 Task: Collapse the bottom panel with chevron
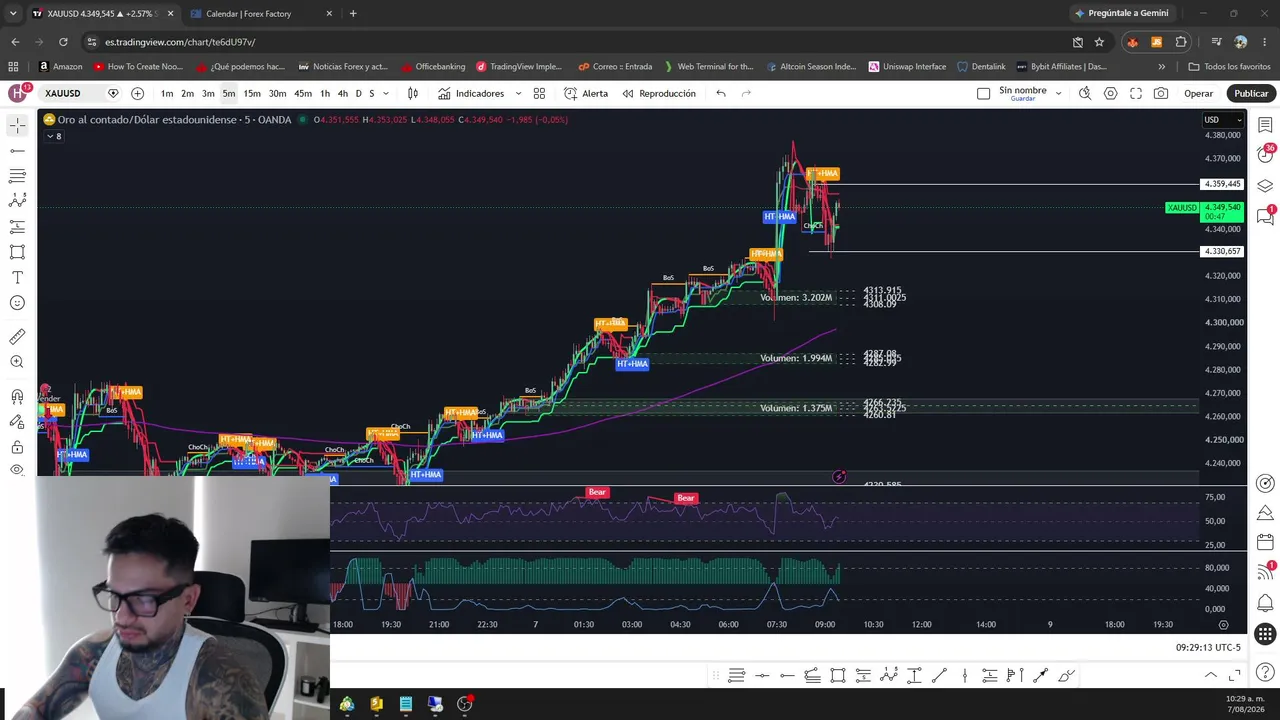pos(1210,676)
